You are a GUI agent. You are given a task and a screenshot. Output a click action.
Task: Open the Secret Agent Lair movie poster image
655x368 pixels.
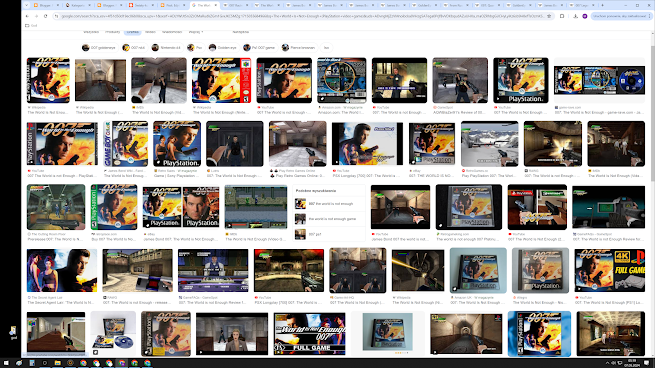coord(62,270)
